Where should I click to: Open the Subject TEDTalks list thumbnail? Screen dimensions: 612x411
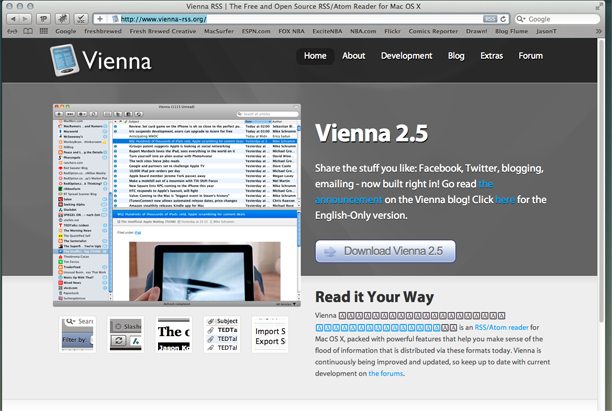click(222, 334)
